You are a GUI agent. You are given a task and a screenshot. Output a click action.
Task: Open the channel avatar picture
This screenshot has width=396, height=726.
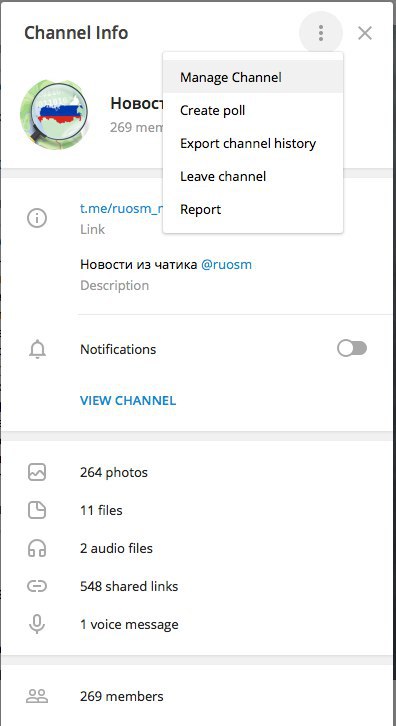click(x=54, y=114)
